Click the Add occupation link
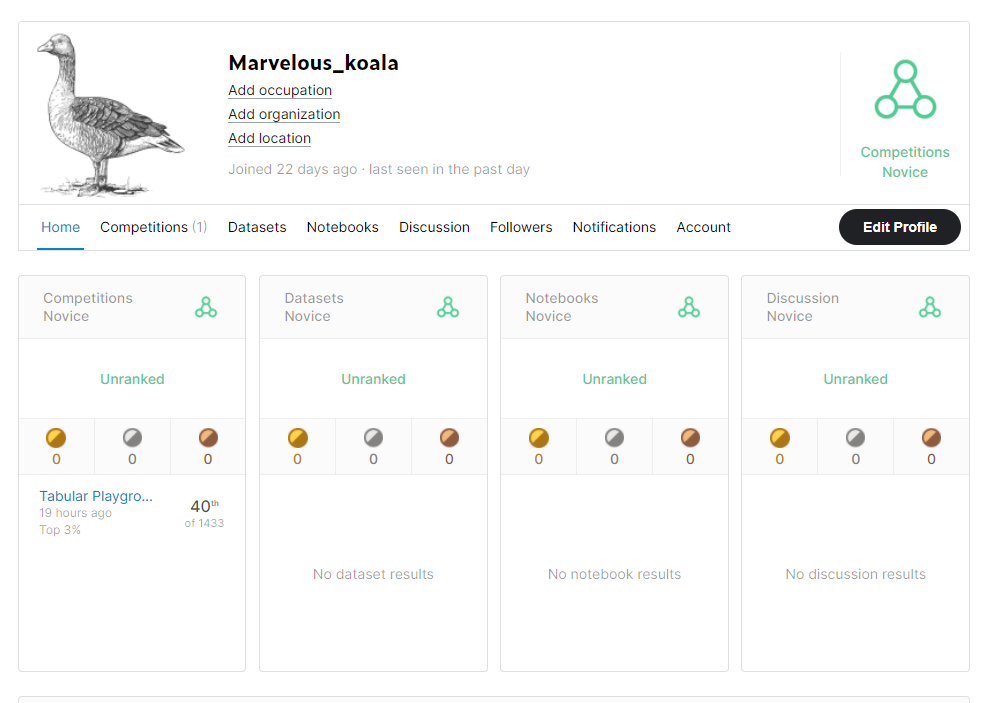This screenshot has width=997, height=703. coord(280,90)
